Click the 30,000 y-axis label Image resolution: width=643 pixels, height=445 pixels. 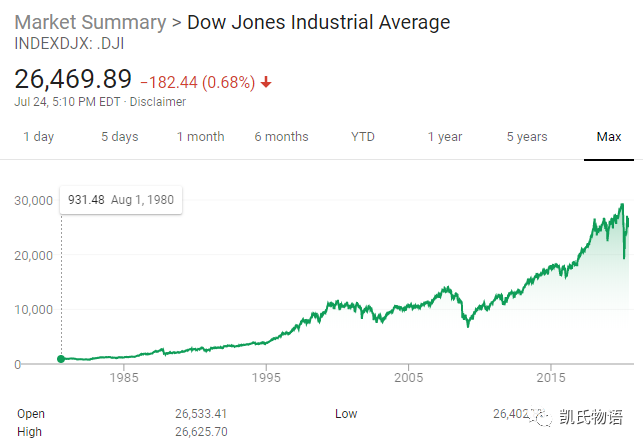coord(32,201)
